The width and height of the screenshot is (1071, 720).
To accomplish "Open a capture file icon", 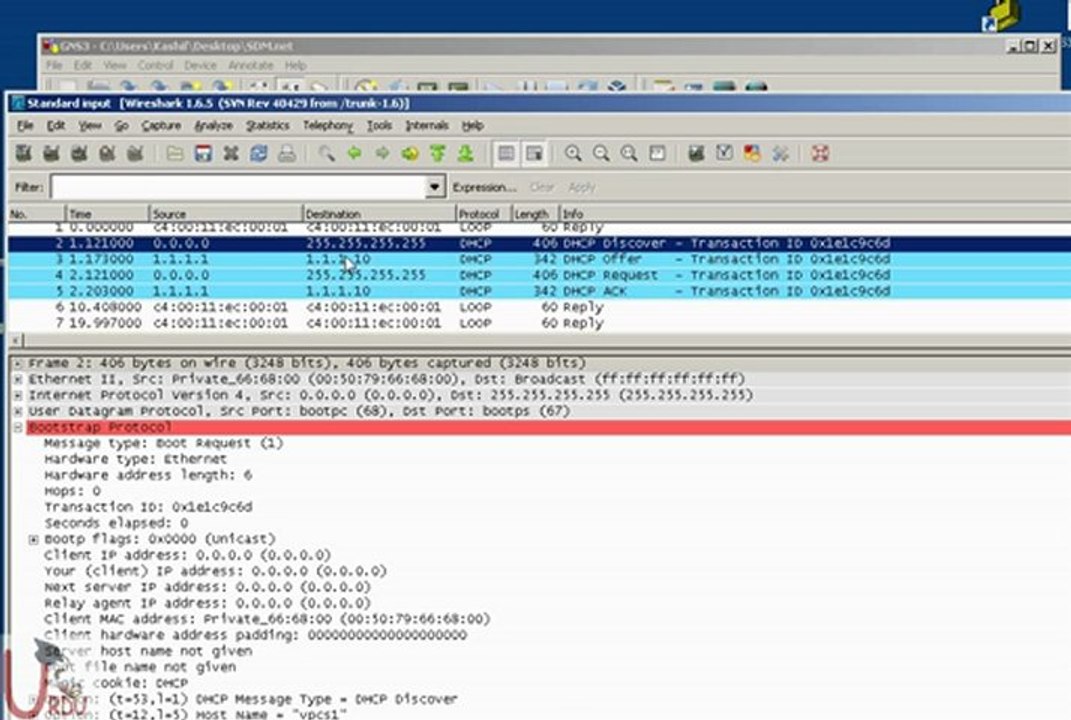I will tap(175, 154).
